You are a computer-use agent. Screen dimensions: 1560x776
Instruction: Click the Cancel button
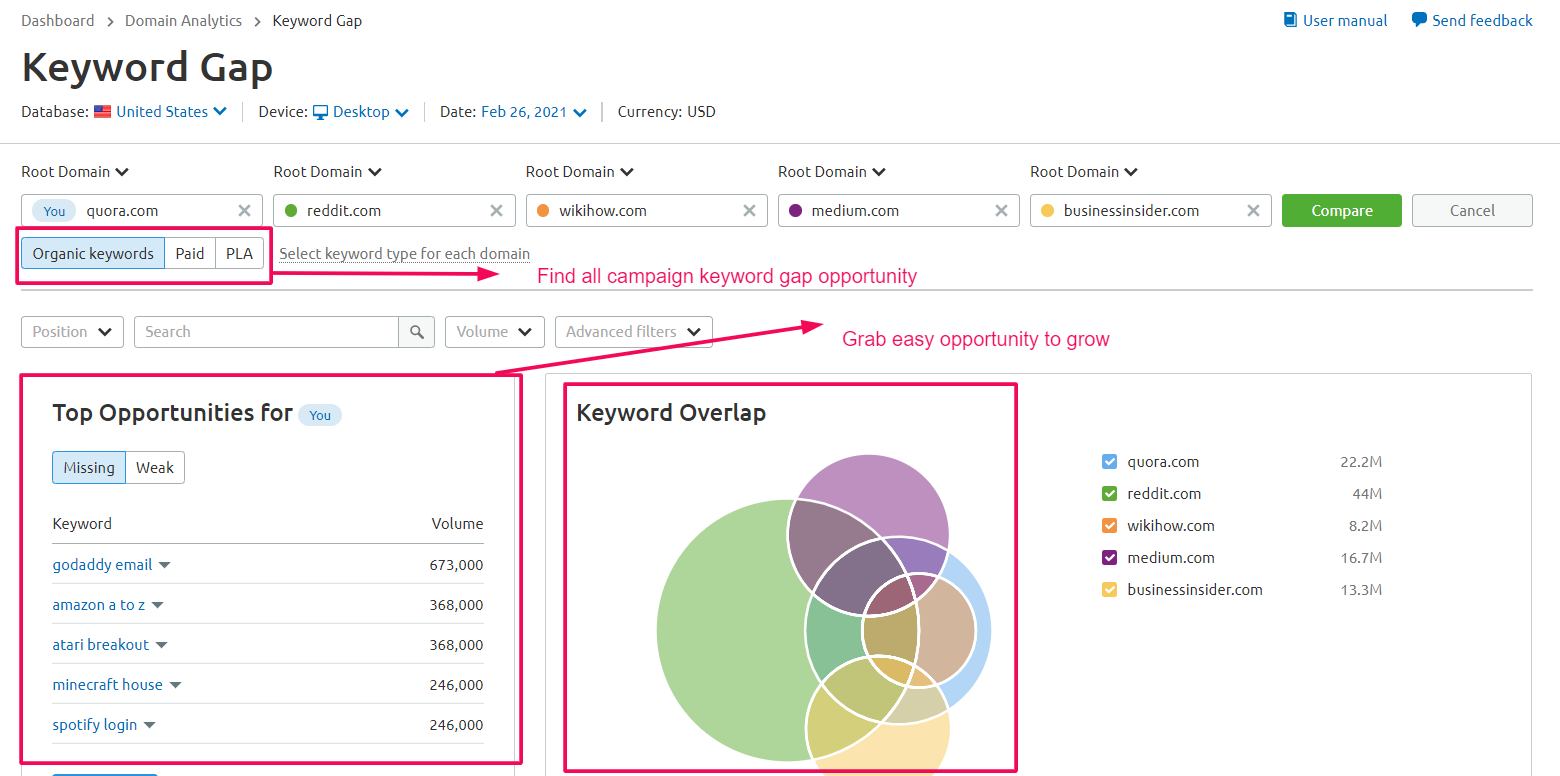[x=1472, y=211]
